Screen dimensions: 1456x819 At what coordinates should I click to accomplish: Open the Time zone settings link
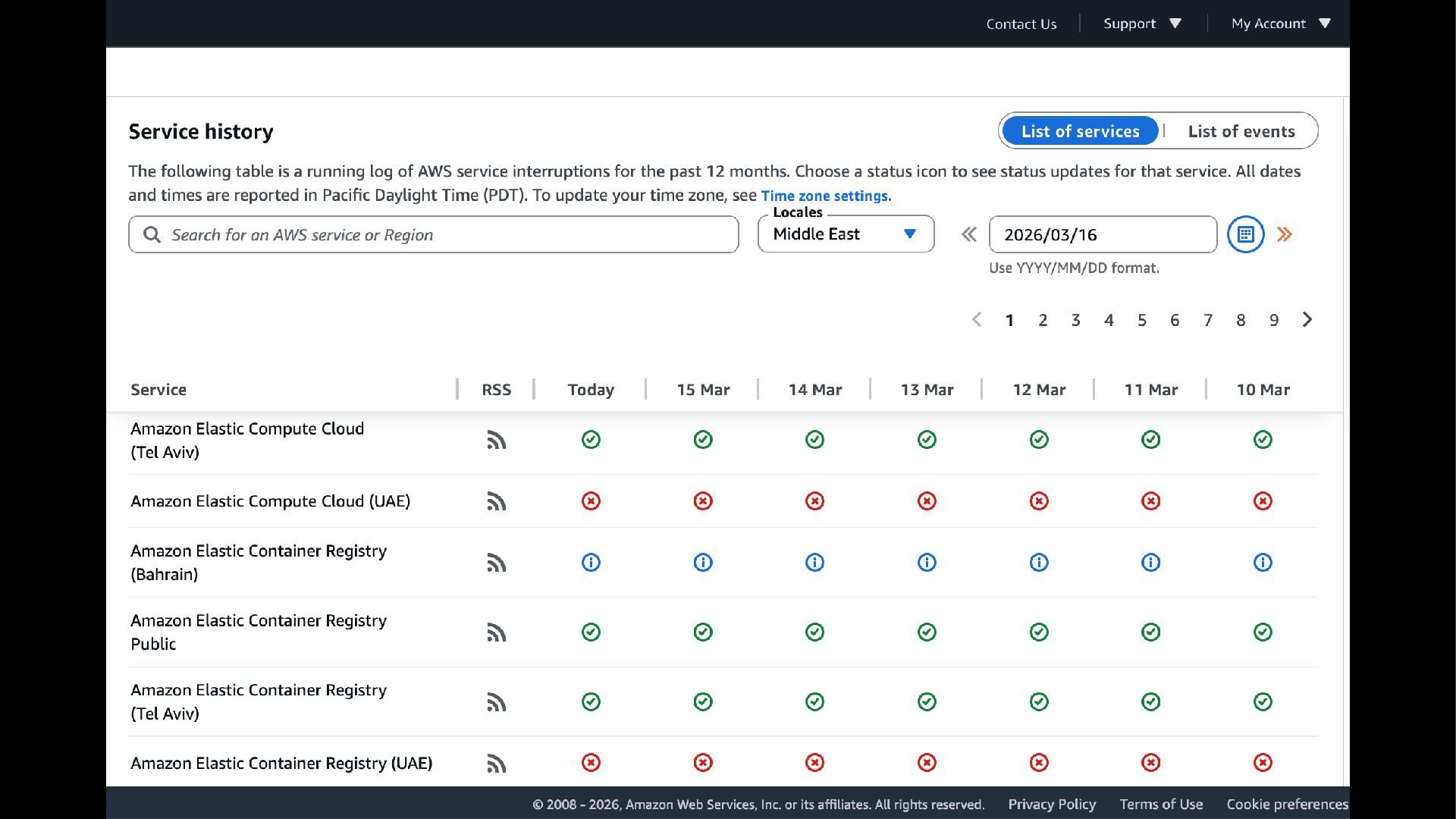tap(826, 196)
